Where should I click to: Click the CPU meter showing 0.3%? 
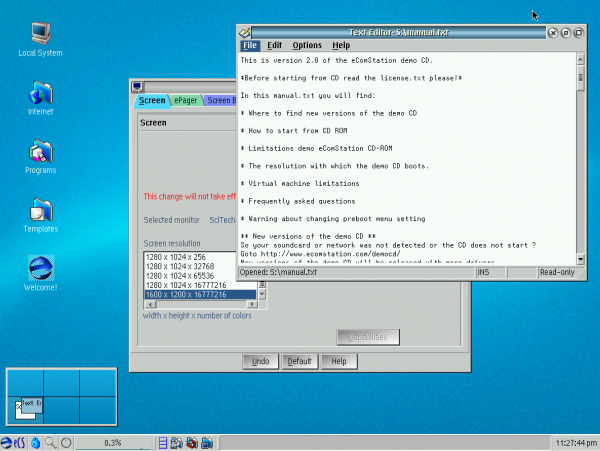(113, 443)
